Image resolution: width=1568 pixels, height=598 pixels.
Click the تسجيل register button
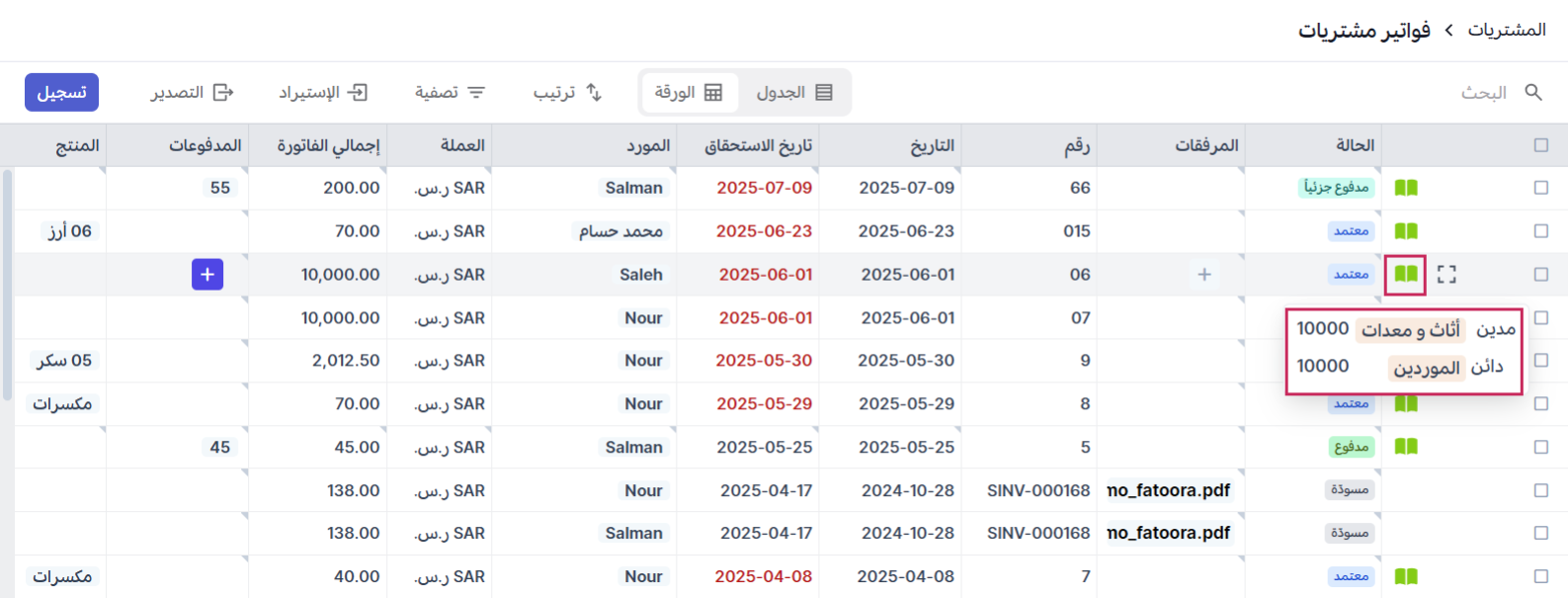[x=61, y=92]
